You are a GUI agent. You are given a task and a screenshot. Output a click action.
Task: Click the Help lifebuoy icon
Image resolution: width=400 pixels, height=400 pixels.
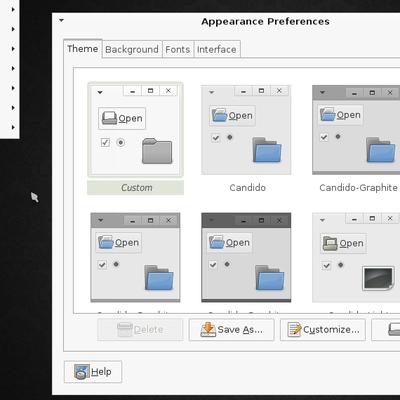[x=82, y=372]
